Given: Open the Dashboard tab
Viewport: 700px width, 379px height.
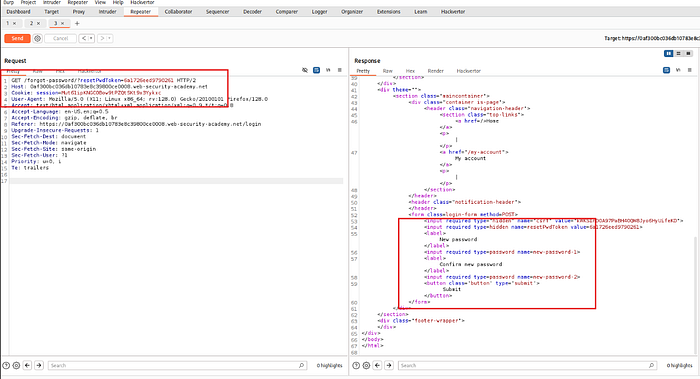Looking at the screenshot, I should [18, 12].
